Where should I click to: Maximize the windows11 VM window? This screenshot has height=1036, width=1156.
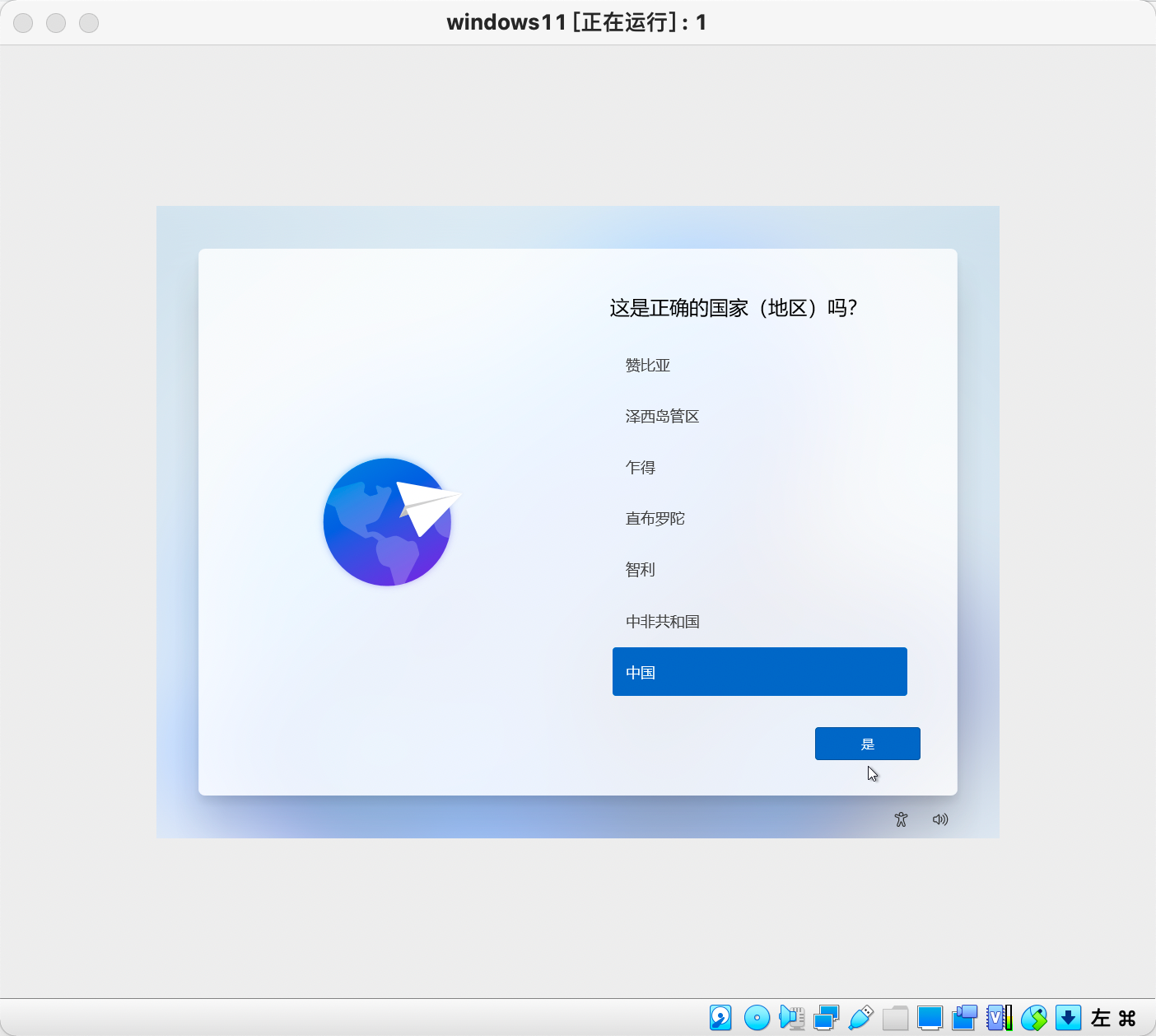89,23
